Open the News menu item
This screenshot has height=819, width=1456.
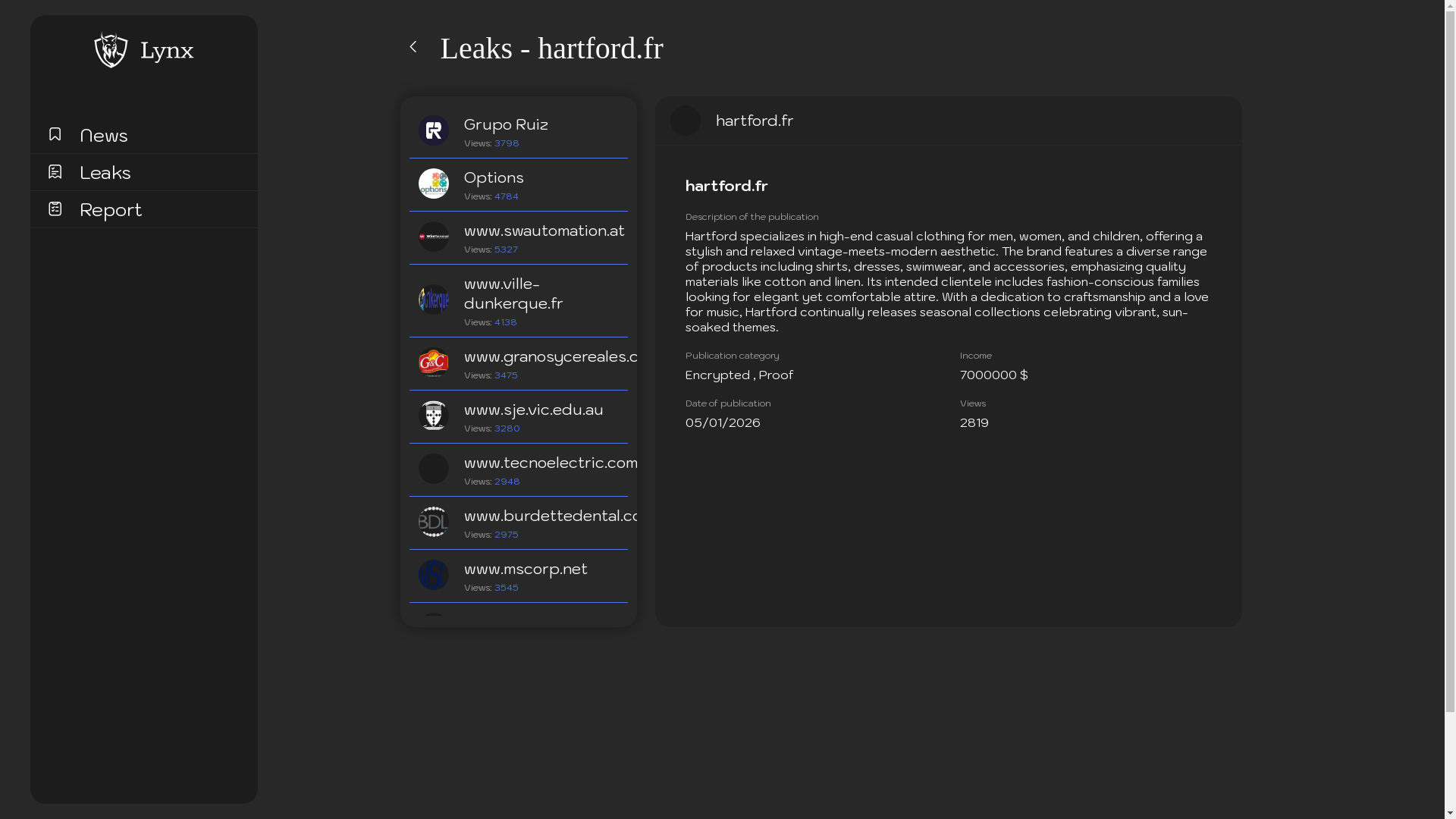coord(104,136)
